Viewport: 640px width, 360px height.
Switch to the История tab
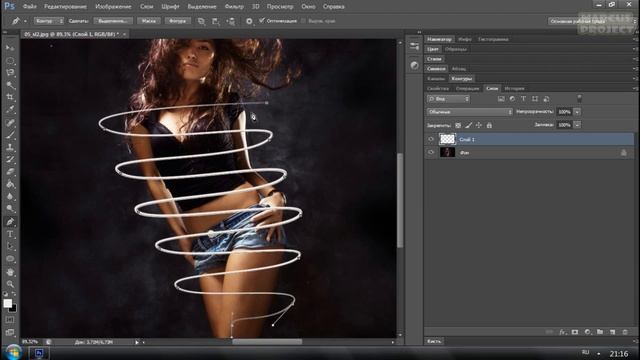click(x=514, y=88)
